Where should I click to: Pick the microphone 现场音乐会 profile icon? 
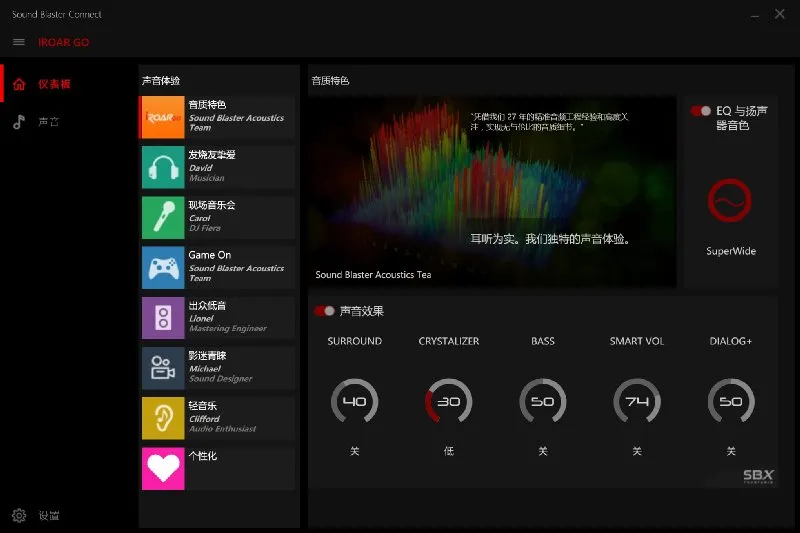(x=163, y=218)
